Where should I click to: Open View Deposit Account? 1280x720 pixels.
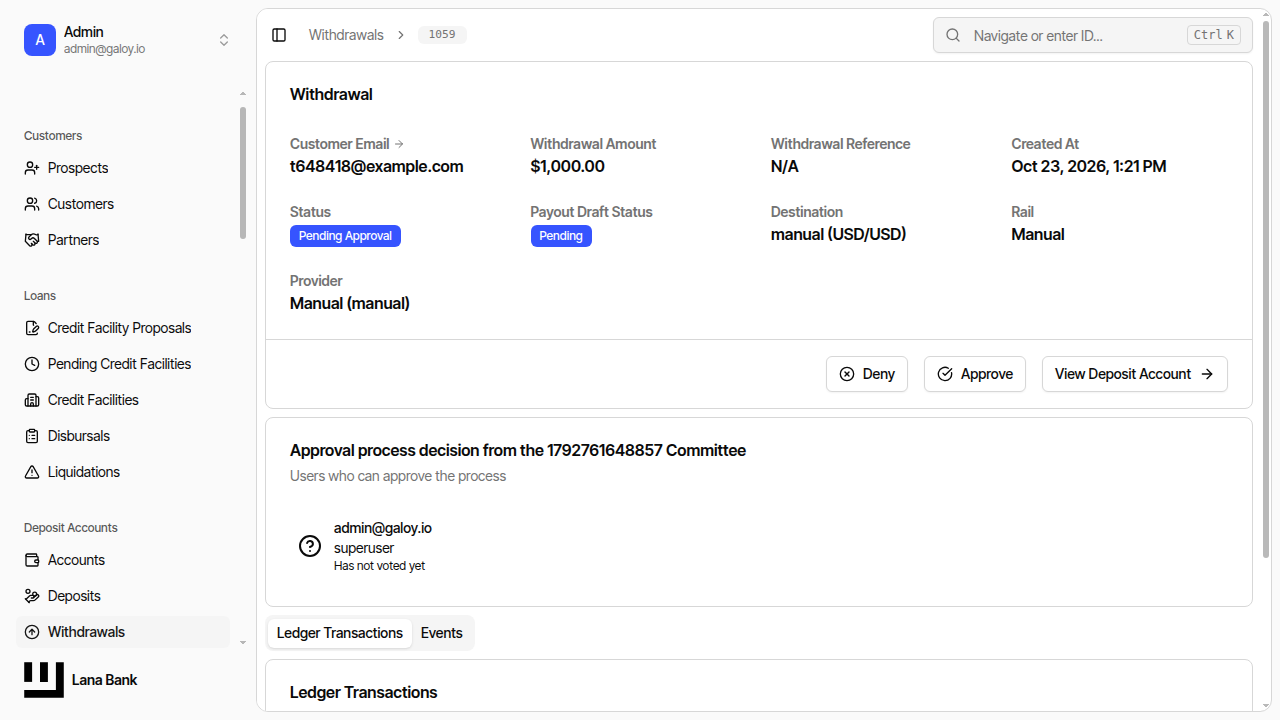(x=1135, y=374)
